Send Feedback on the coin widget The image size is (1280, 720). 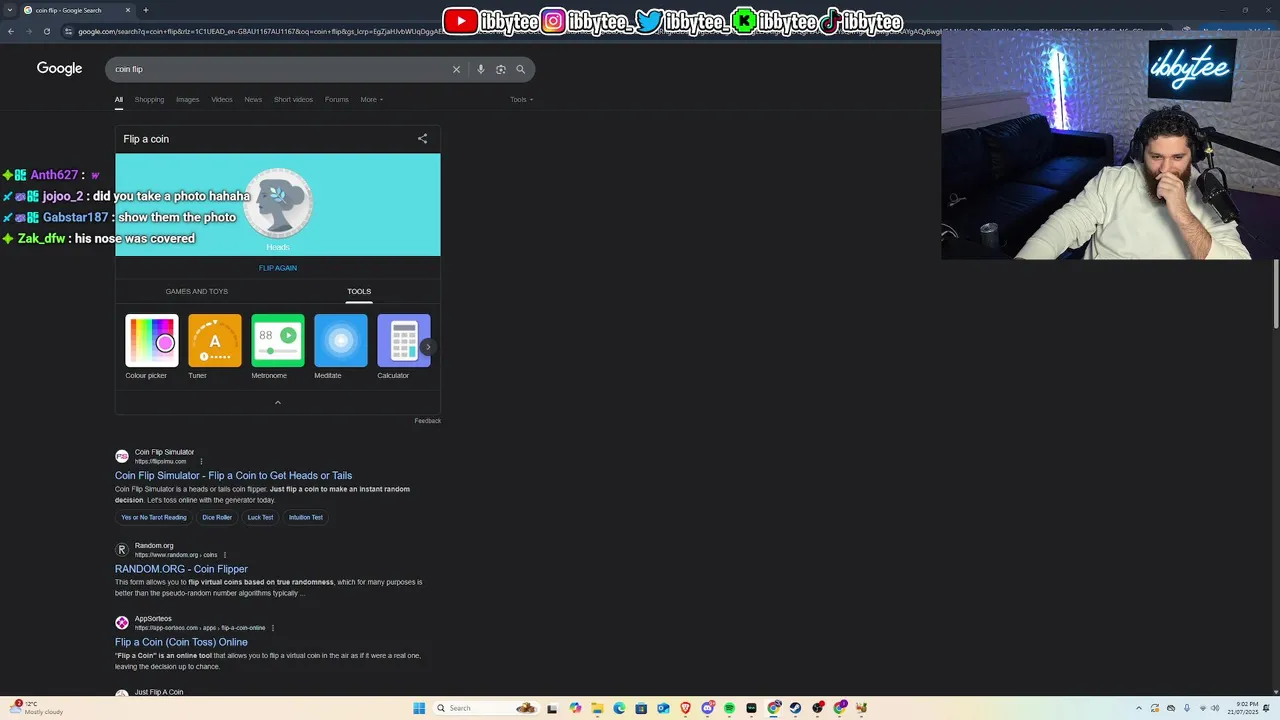coord(427,421)
